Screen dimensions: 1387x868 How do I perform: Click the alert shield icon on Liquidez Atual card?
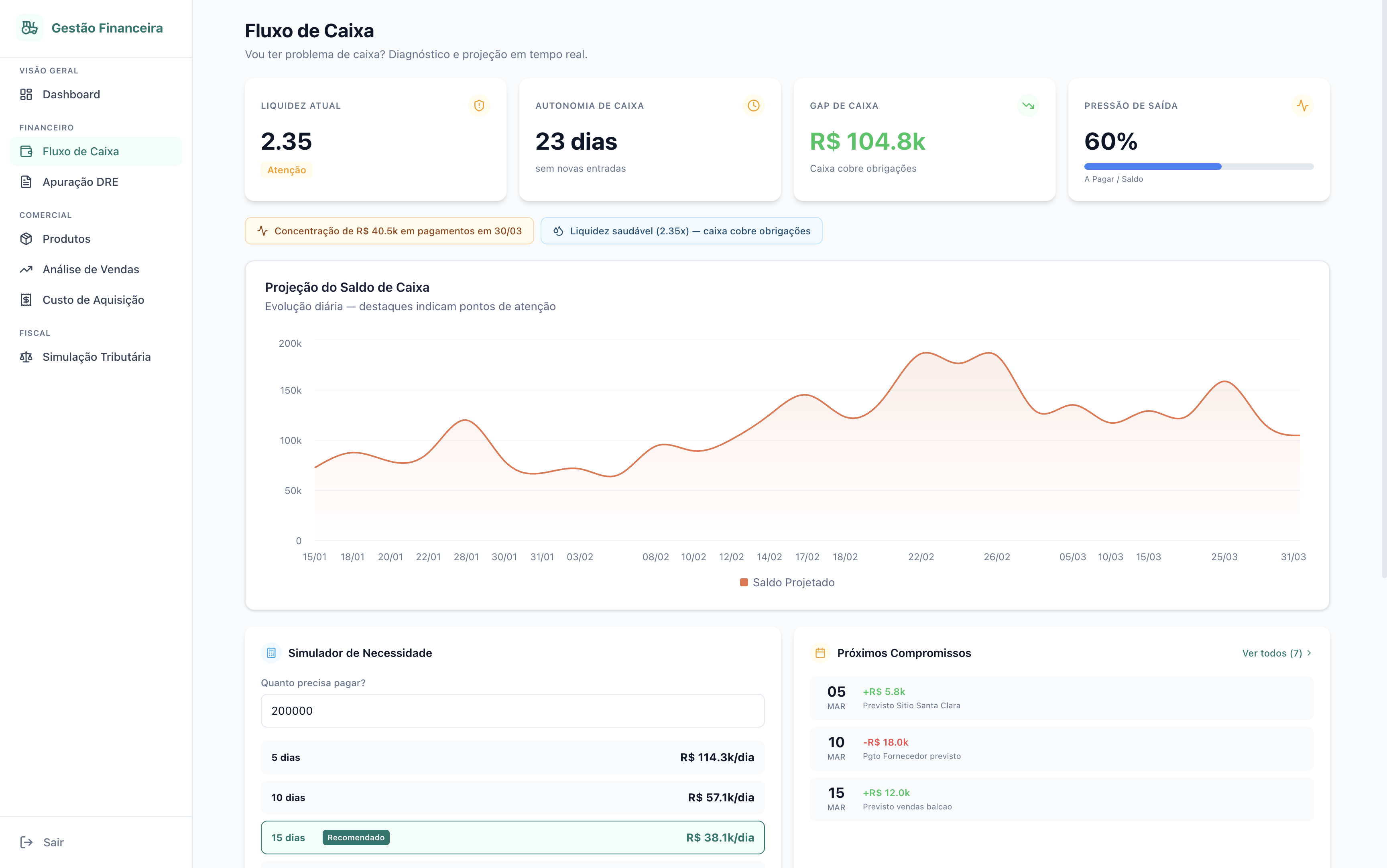click(x=479, y=105)
